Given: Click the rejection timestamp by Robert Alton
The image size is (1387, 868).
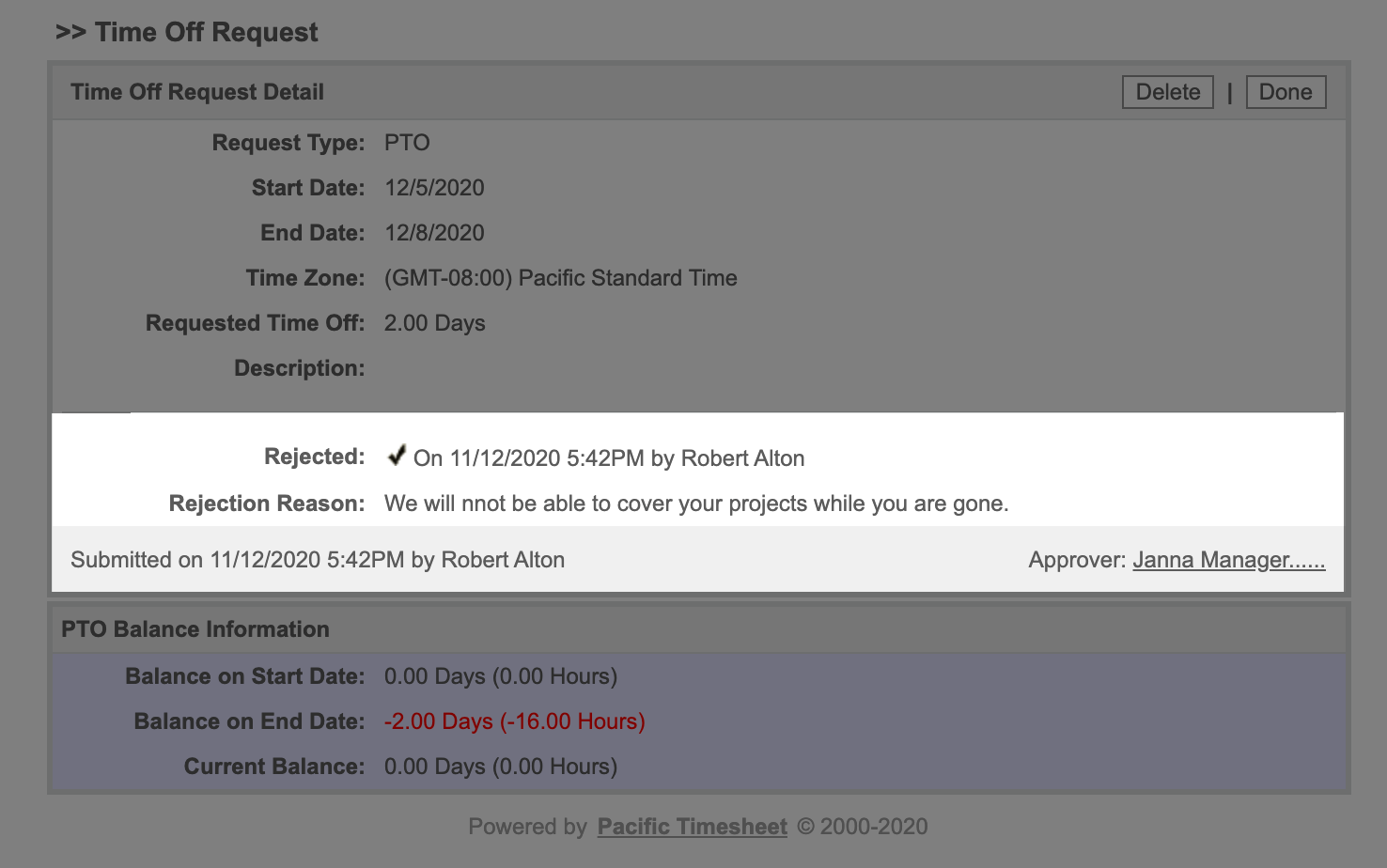Looking at the screenshot, I should click(609, 458).
